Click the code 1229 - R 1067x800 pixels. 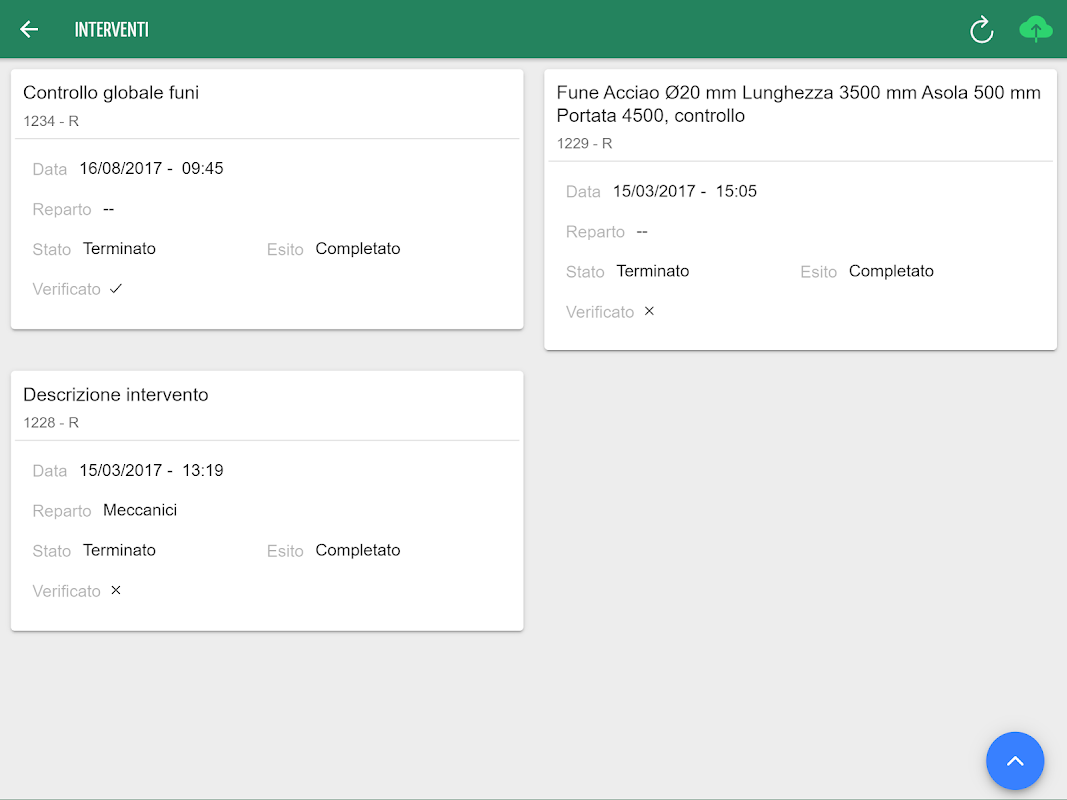585,144
